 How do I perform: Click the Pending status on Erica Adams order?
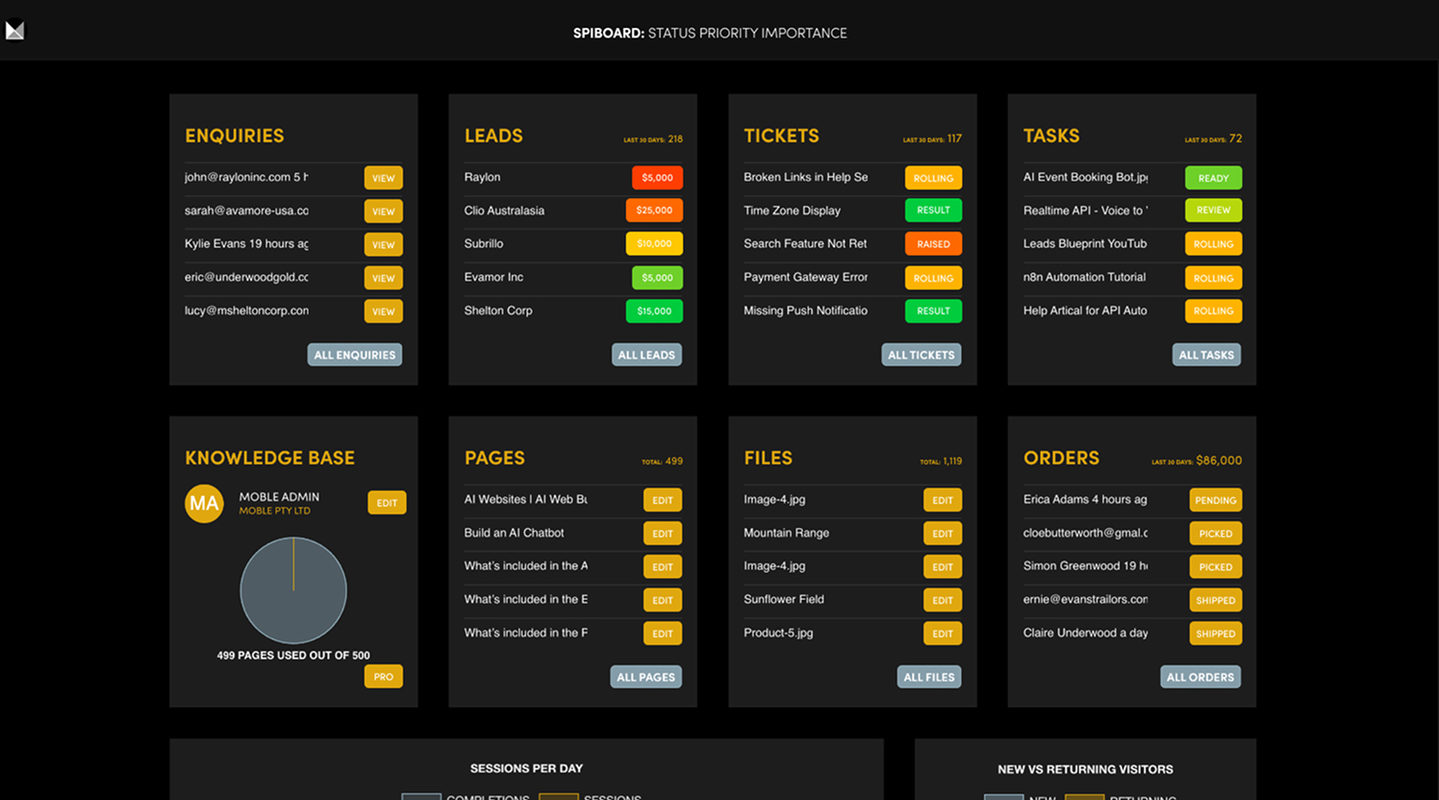(x=1215, y=500)
